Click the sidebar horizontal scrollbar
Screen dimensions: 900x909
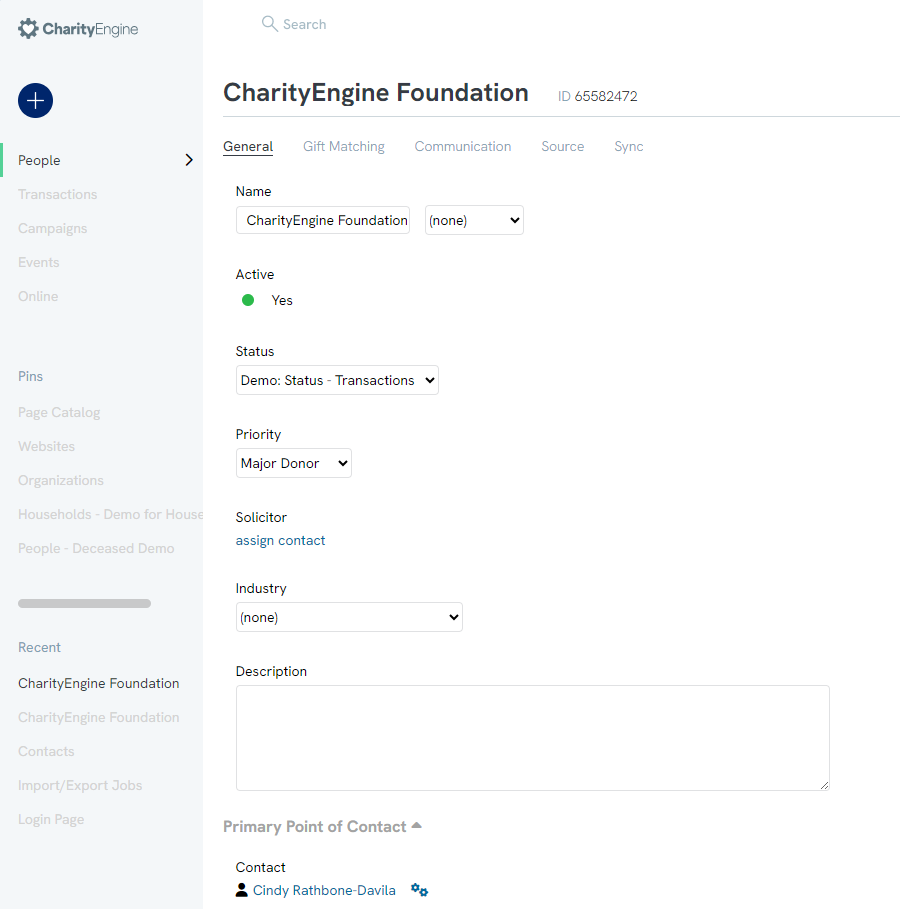pos(84,603)
